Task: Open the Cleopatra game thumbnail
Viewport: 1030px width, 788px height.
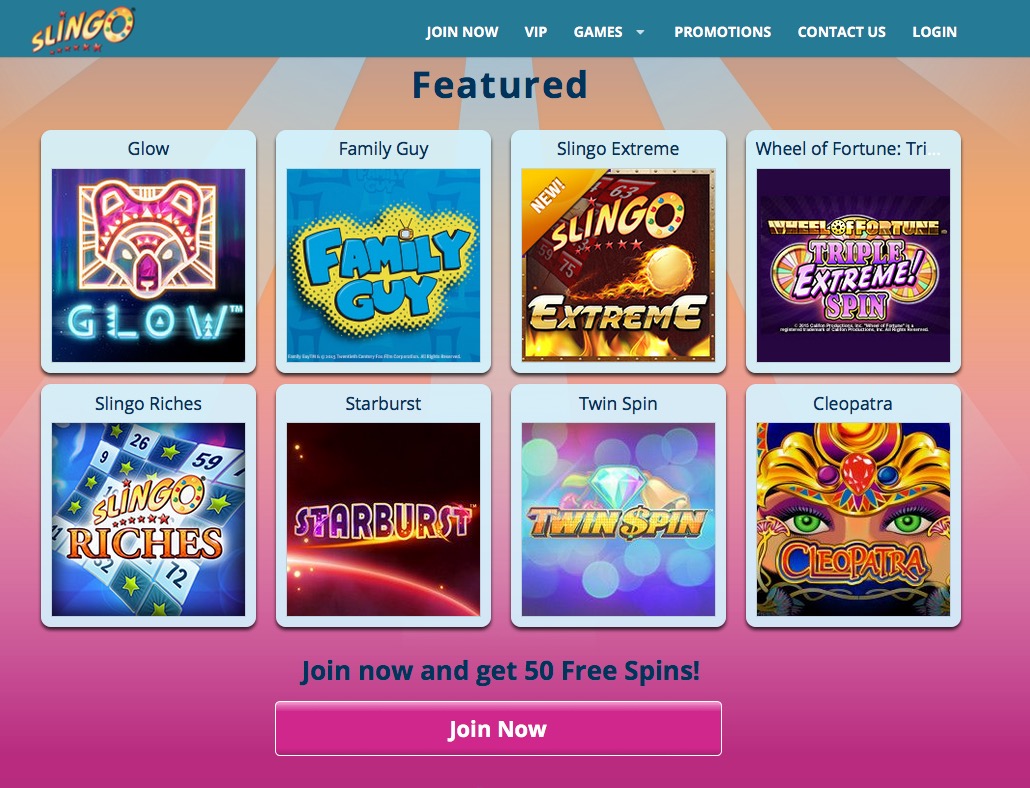Action: pyautogui.click(x=853, y=519)
